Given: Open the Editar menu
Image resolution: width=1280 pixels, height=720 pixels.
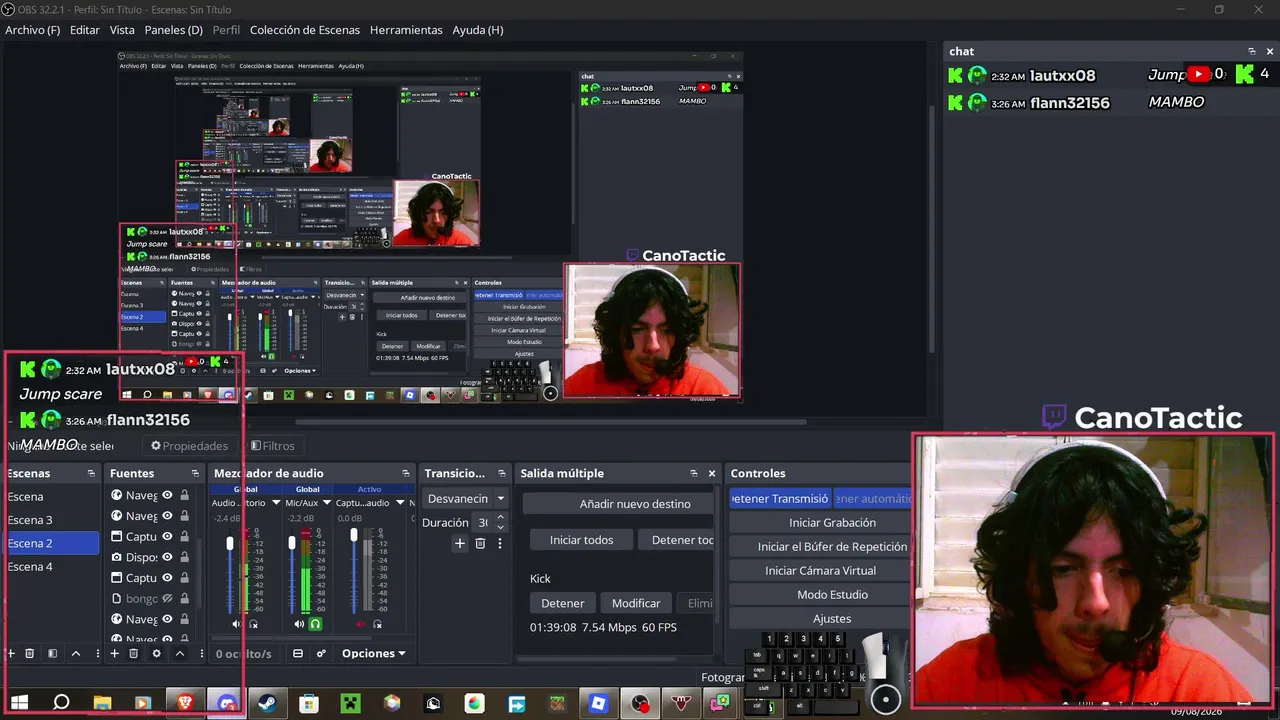Looking at the screenshot, I should [85, 30].
